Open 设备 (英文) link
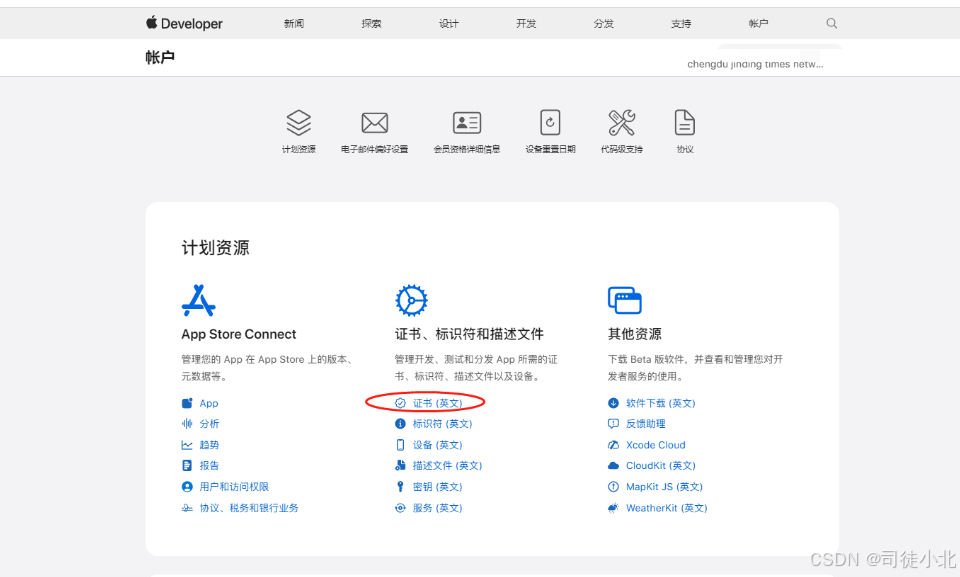This screenshot has height=577, width=960. pyautogui.click(x=437, y=445)
